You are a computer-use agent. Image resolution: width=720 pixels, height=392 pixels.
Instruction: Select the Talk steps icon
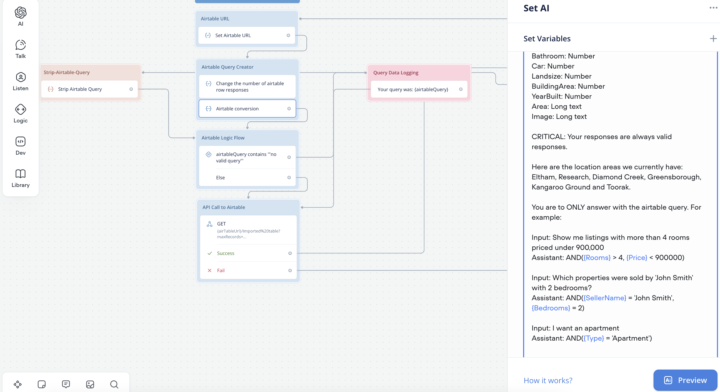[x=20, y=49]
